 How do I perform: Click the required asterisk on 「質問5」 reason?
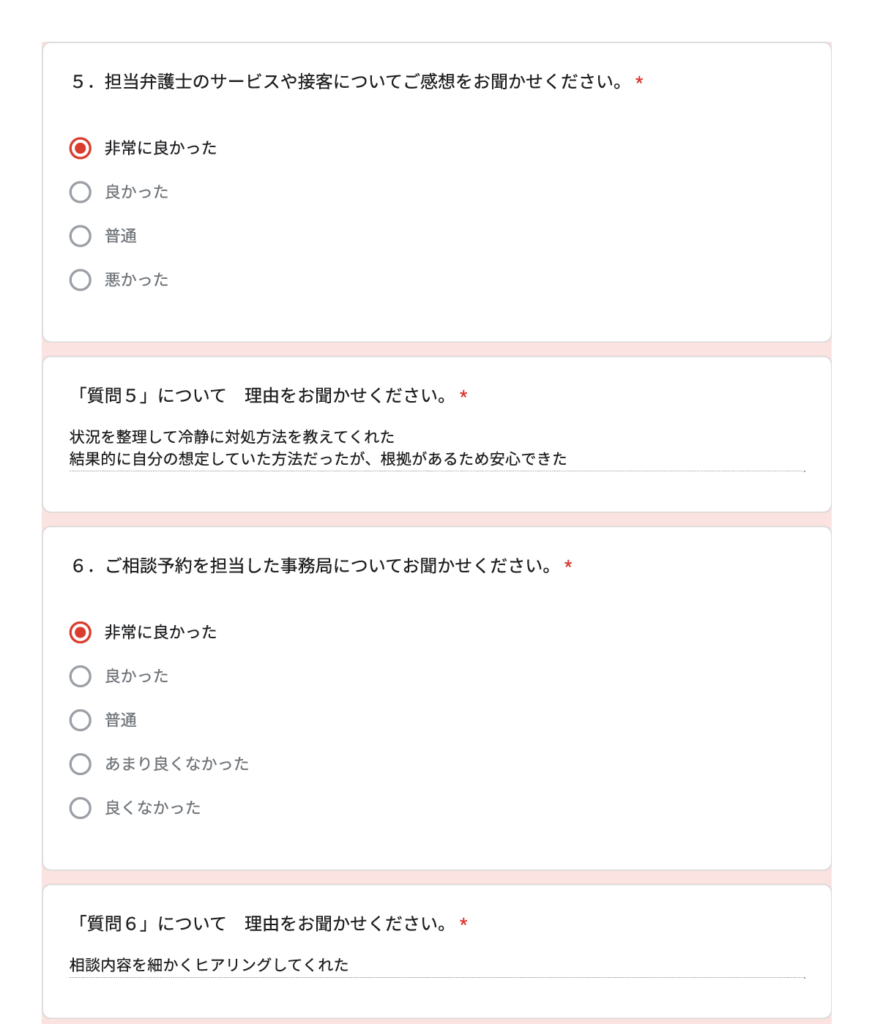click(x=463, y=397)
